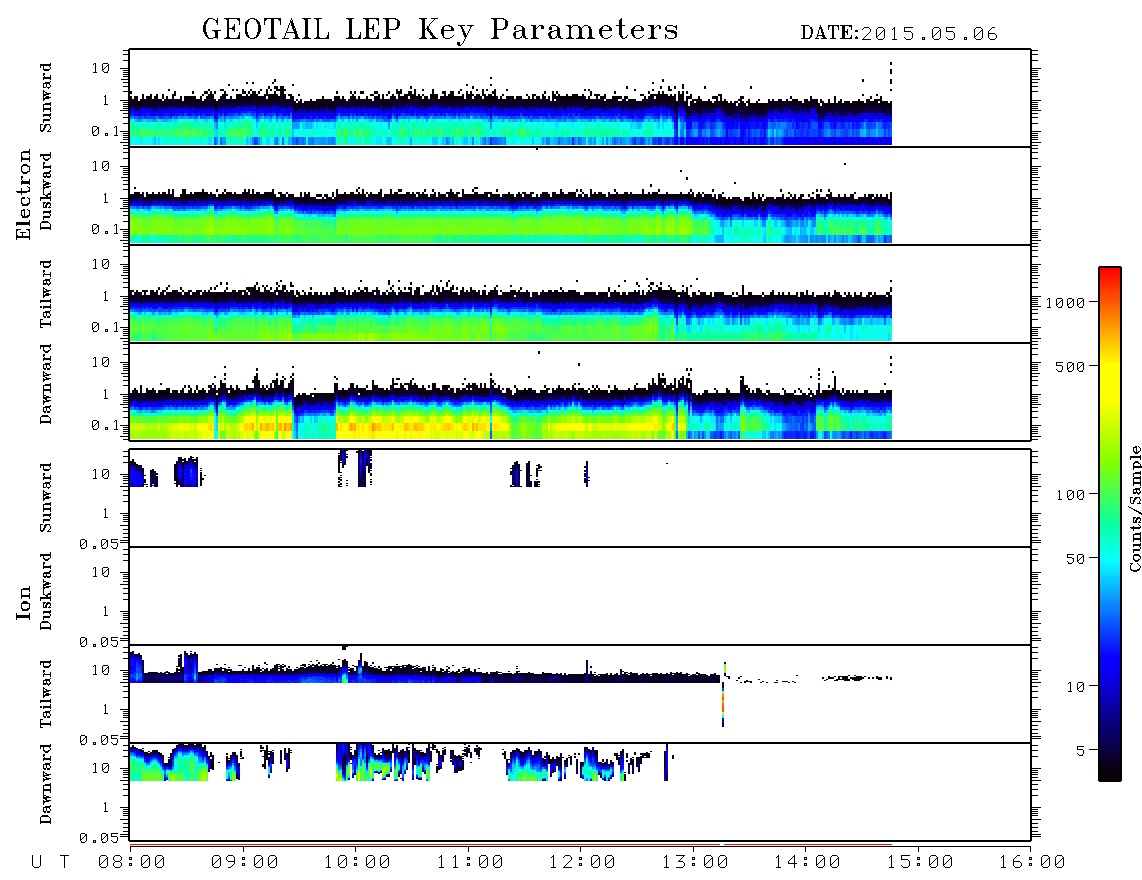Select the 13:00 time tick label
Screen dimensions: 1142x880
click(695, 863)
